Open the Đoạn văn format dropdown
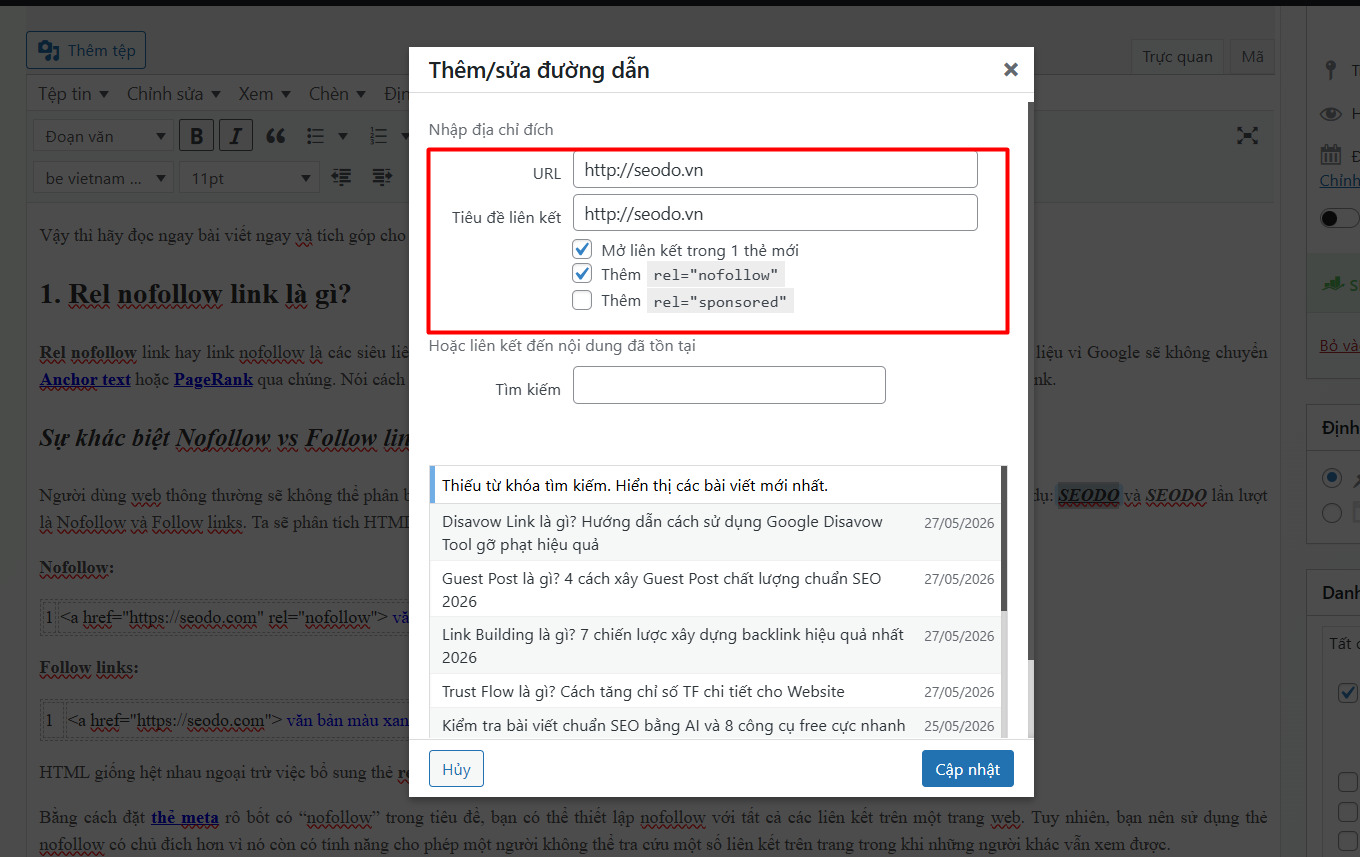The image size is (1360, 857). click(x=104, y=136)
